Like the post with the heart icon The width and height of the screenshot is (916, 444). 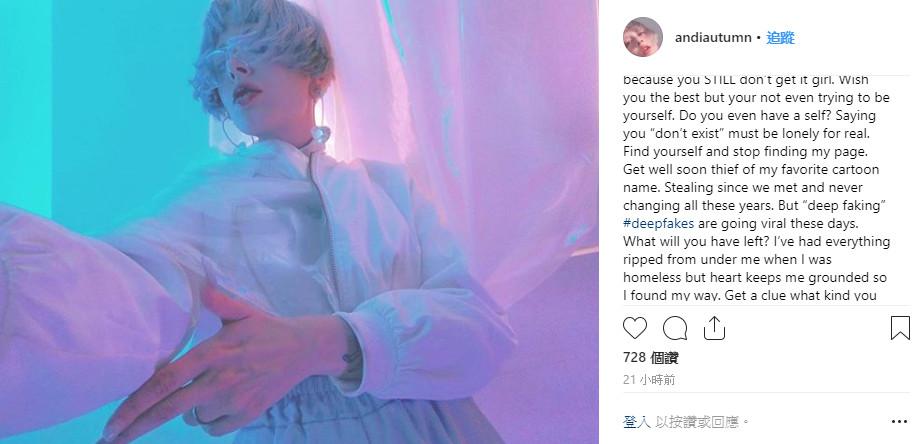click(634, 328)
